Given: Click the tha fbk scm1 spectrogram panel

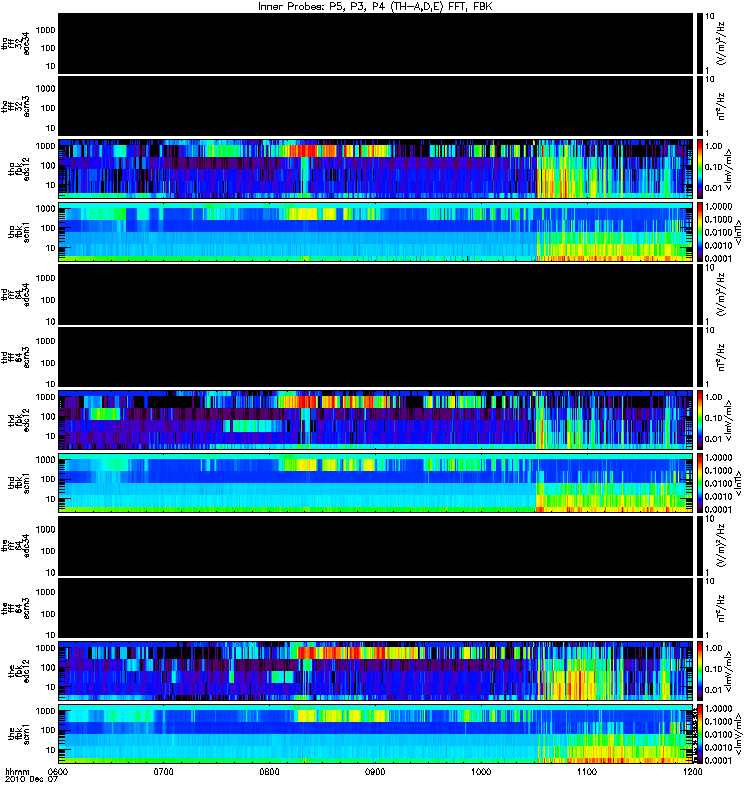Looking at the screenshot, I should tap(376, 232).
